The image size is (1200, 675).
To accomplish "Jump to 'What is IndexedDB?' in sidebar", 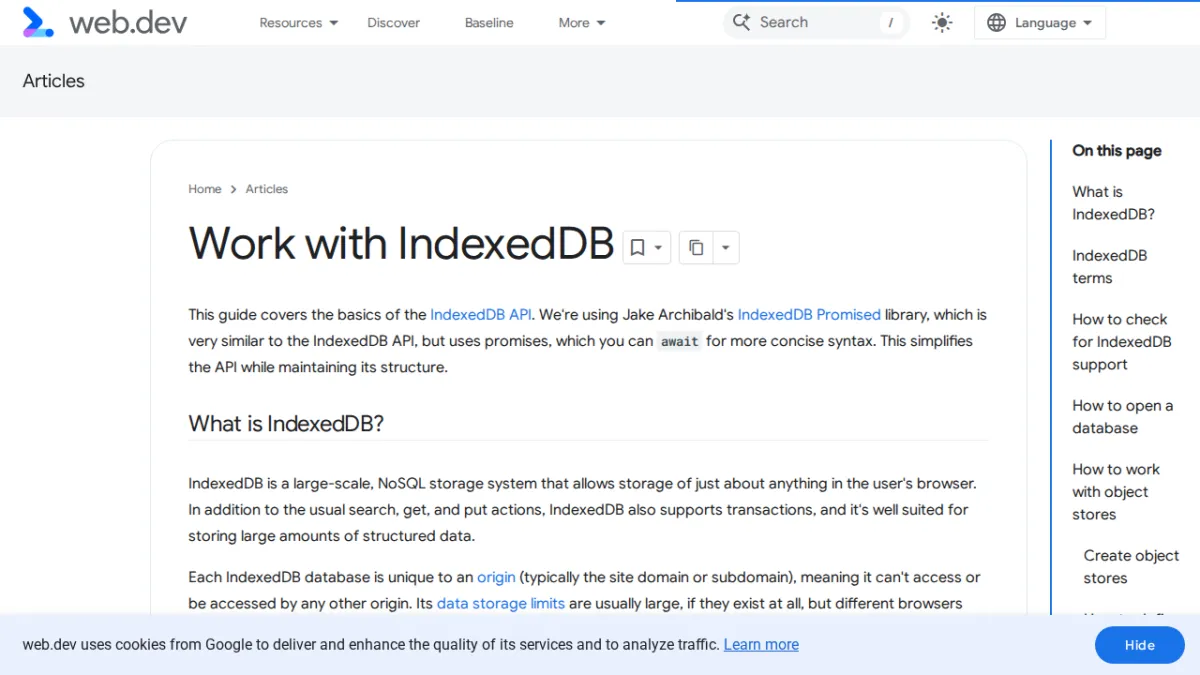I will (x=1114, y=203).
